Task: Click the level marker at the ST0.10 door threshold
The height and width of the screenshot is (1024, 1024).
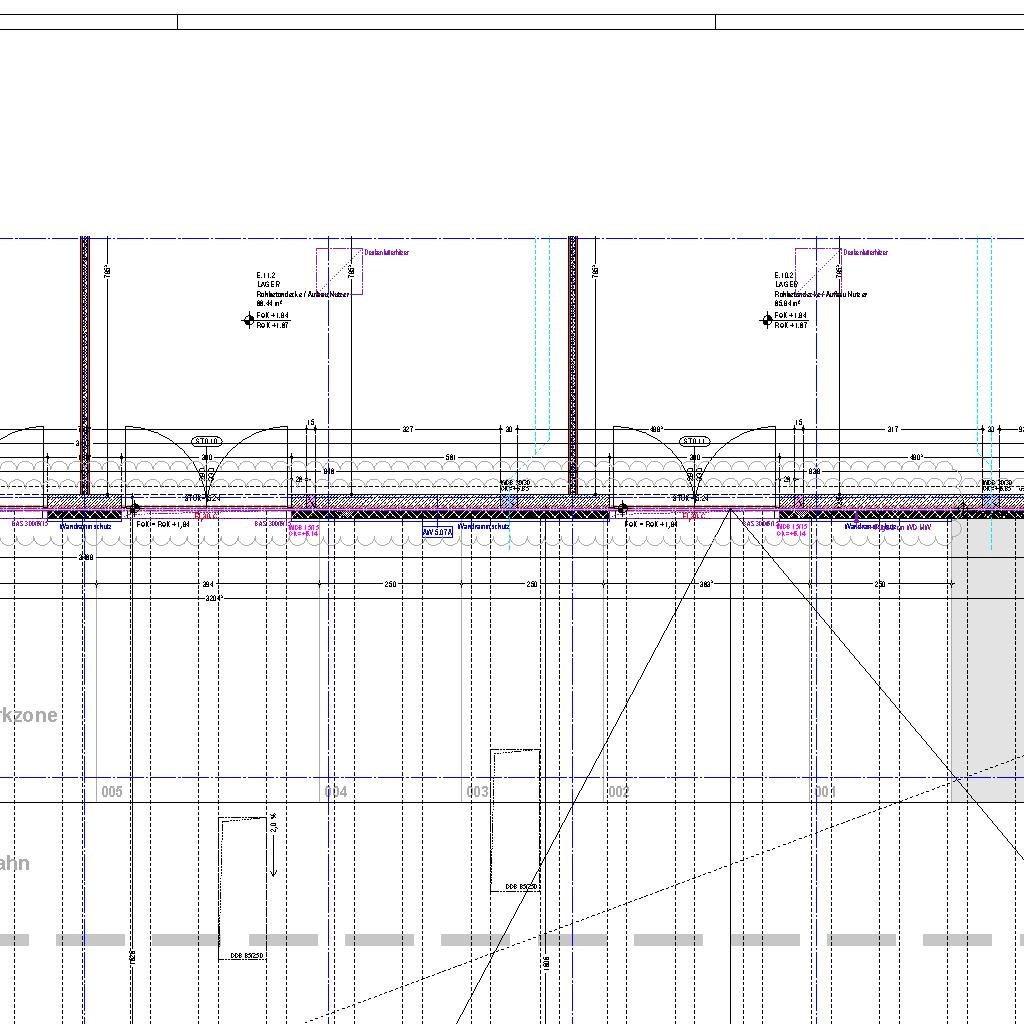Action: [135, 509]
